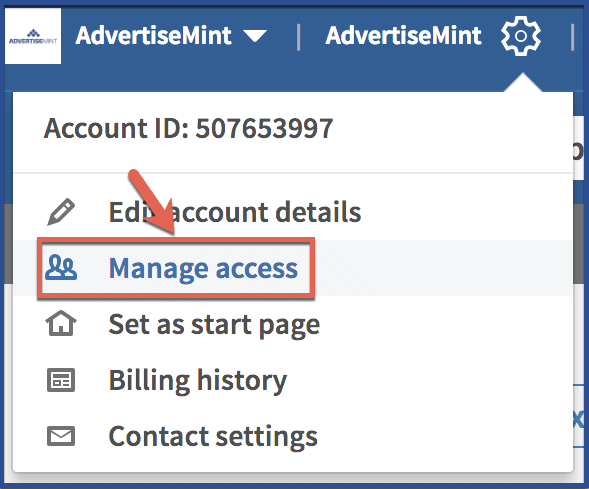Click the account number 507653997

pos(264,128)
